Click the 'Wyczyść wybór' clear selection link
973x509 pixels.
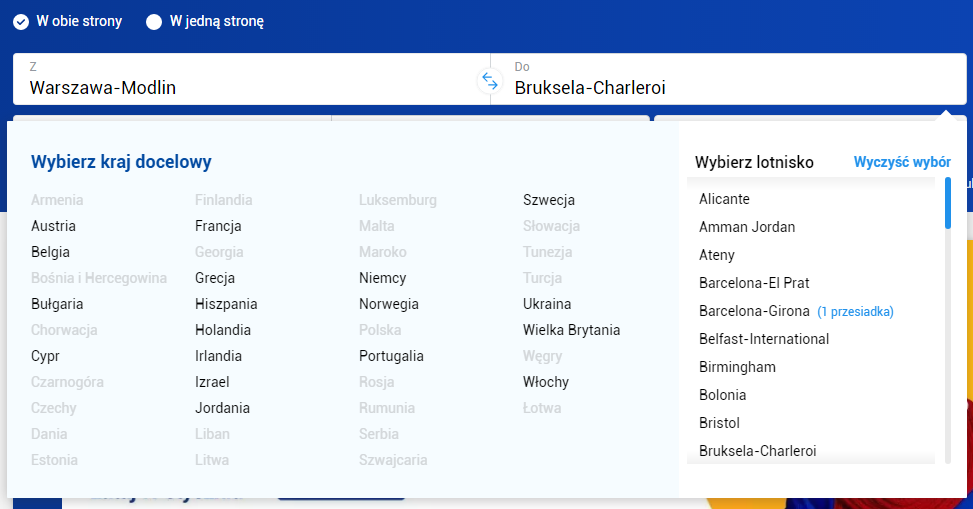coord(902,162)
